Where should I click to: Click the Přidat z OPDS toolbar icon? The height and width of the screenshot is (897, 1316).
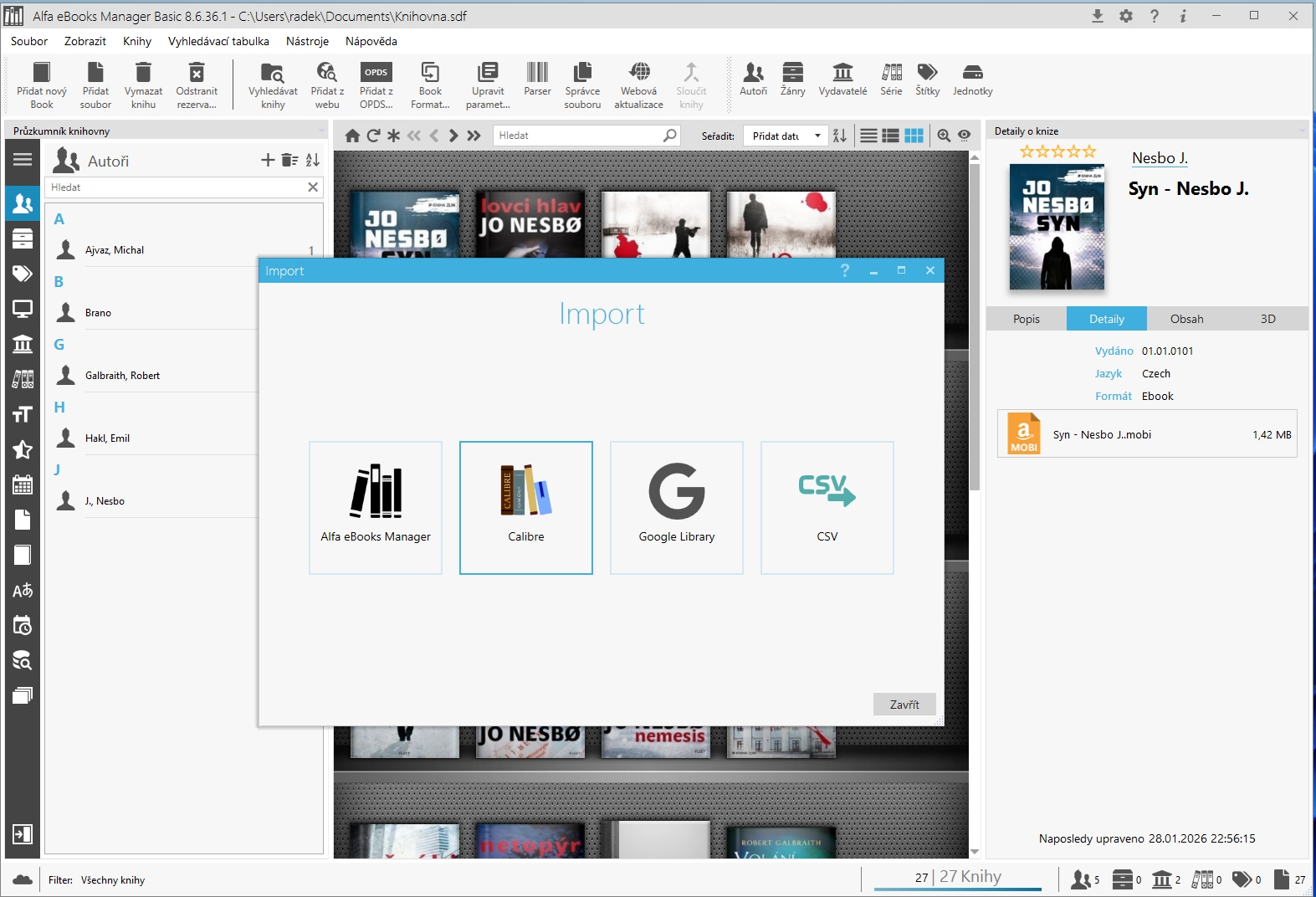[x=376, y=85]
